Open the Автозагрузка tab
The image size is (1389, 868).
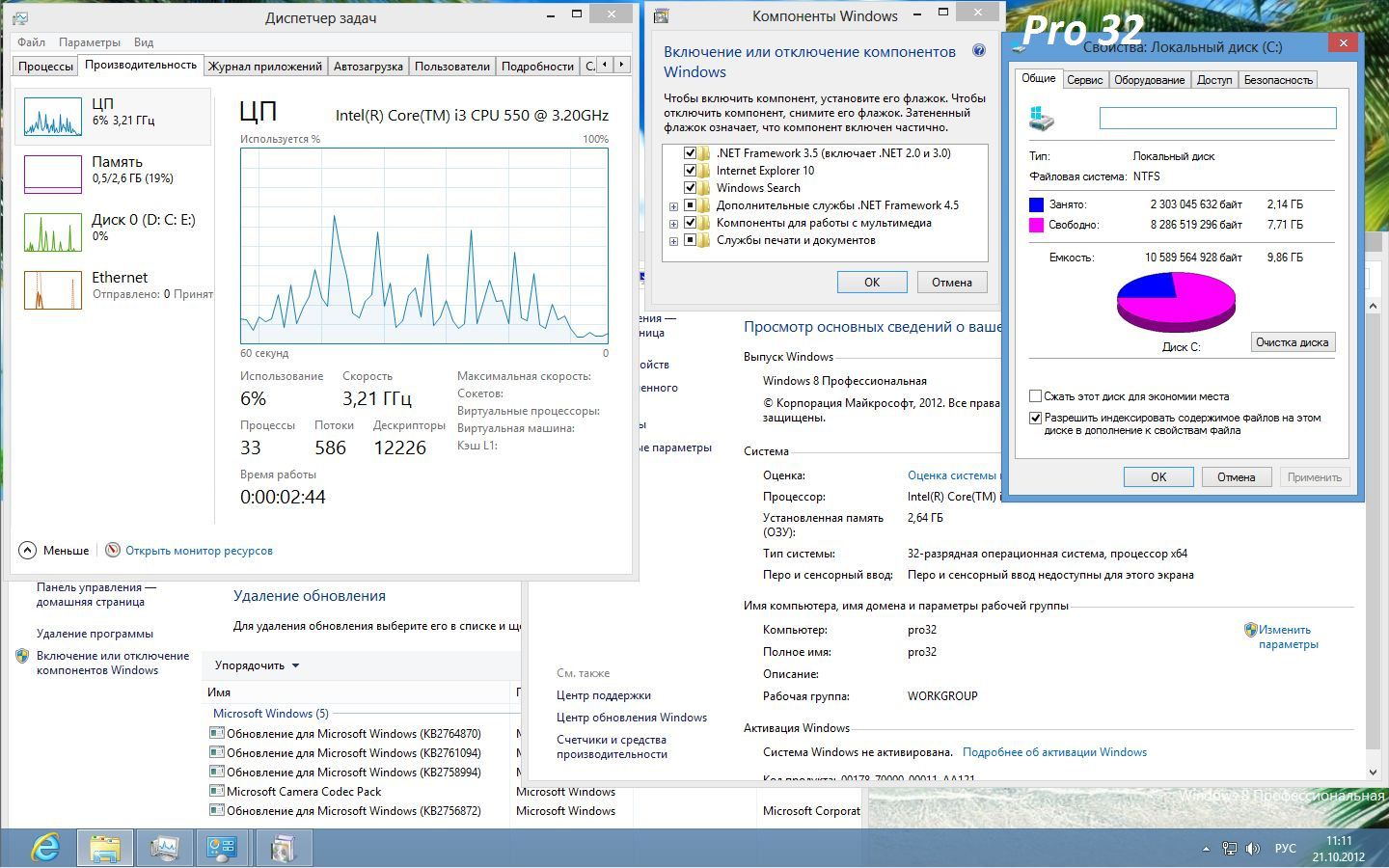click(x=368, y=66)
